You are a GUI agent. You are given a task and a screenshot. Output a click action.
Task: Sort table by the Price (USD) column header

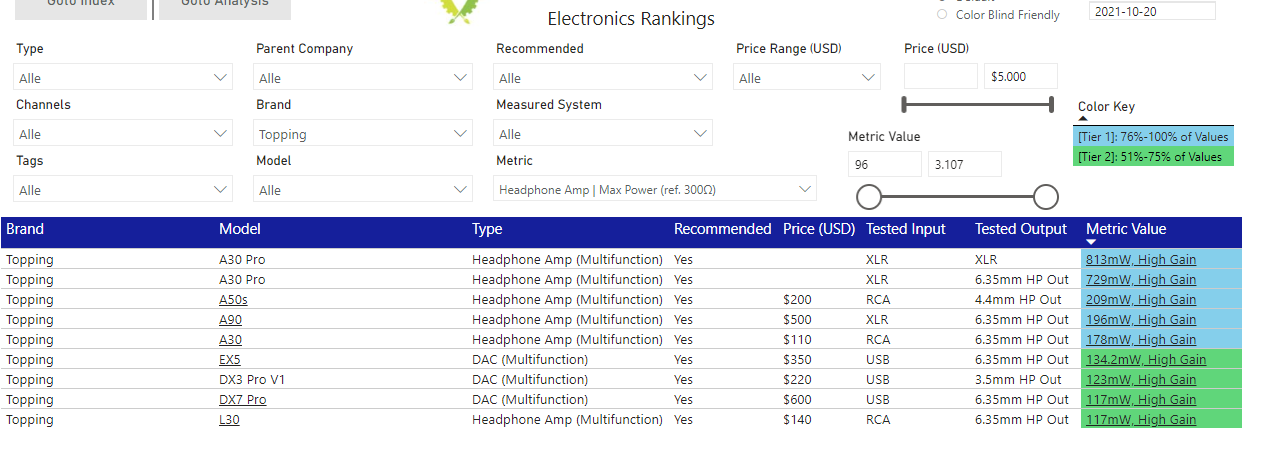tap(820, 229)
